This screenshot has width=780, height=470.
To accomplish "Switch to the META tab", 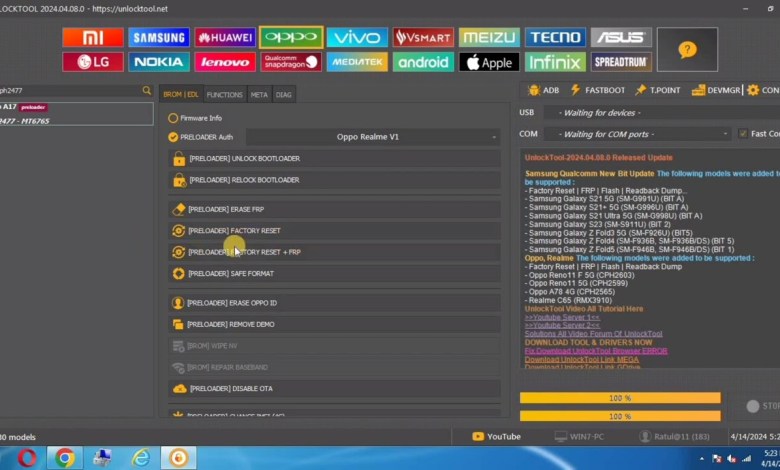I will pyautogui.click(x=259, y=94).
